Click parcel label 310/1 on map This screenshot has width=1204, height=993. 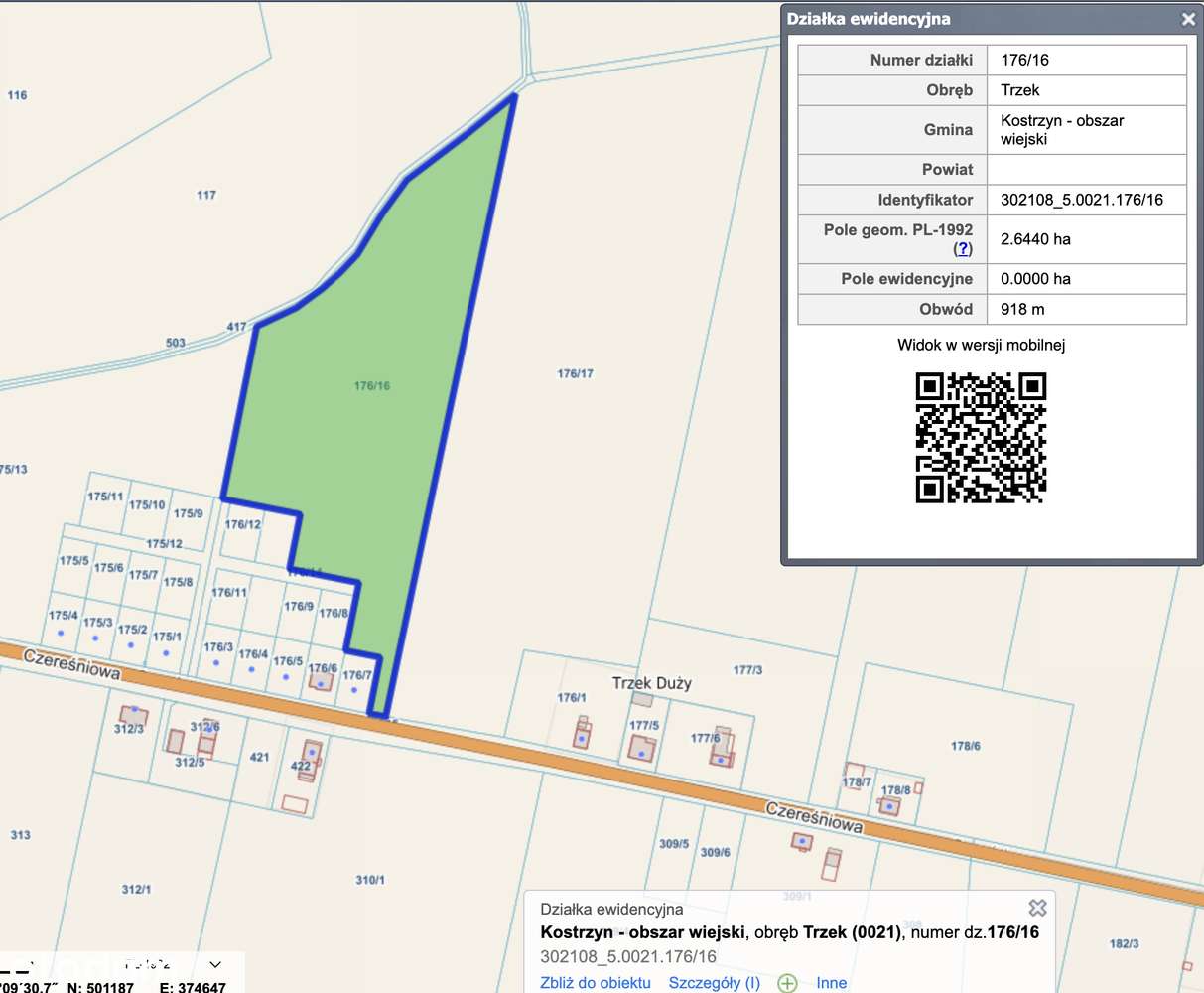click(x=370, y=881)
